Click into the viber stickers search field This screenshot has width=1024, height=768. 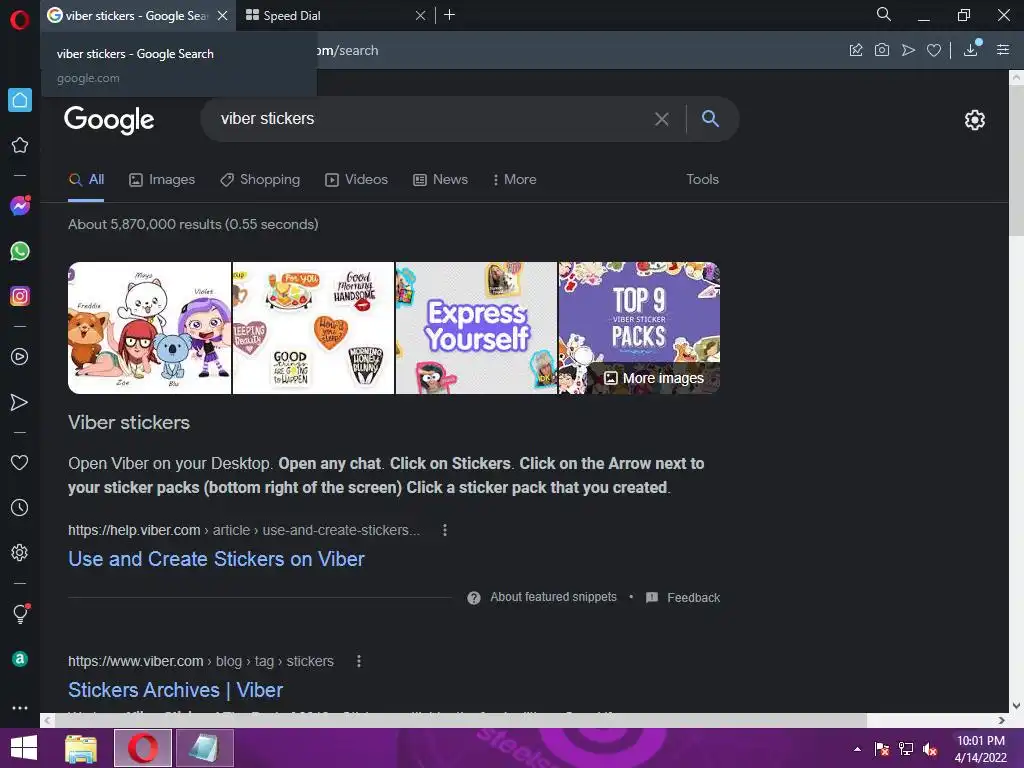[x=431, y=119]
